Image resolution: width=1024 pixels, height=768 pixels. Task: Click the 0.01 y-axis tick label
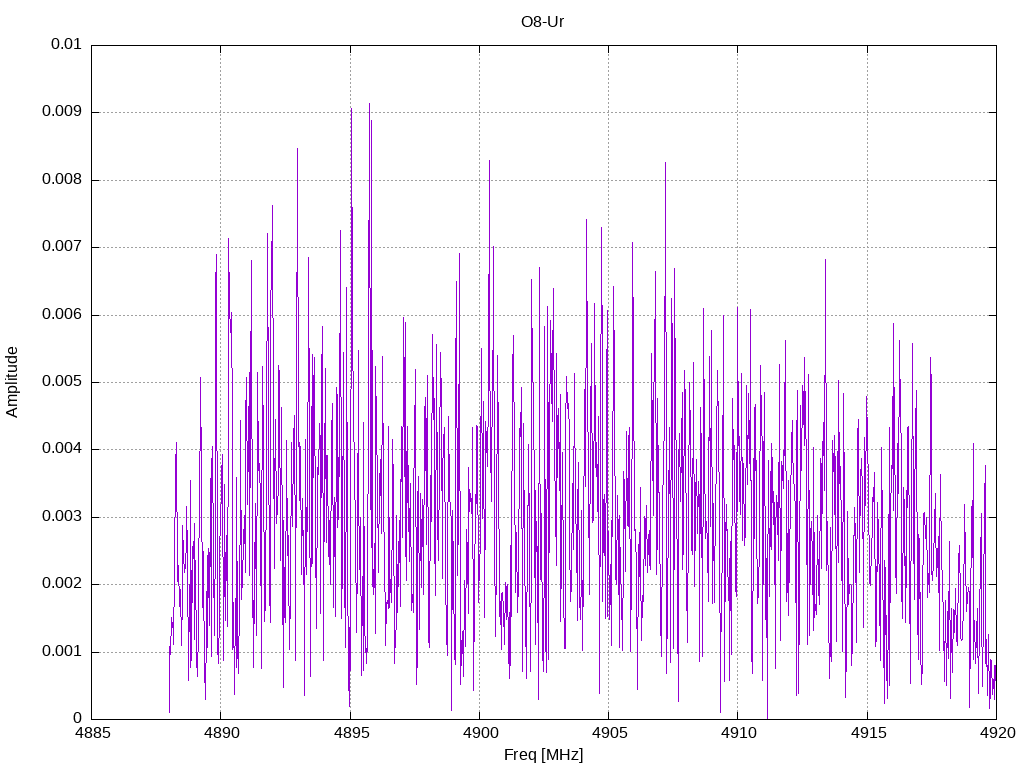click(67, 44)
